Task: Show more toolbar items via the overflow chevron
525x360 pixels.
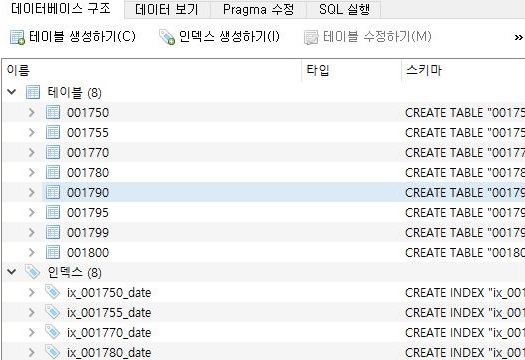Action: click(x=519, y=38)
